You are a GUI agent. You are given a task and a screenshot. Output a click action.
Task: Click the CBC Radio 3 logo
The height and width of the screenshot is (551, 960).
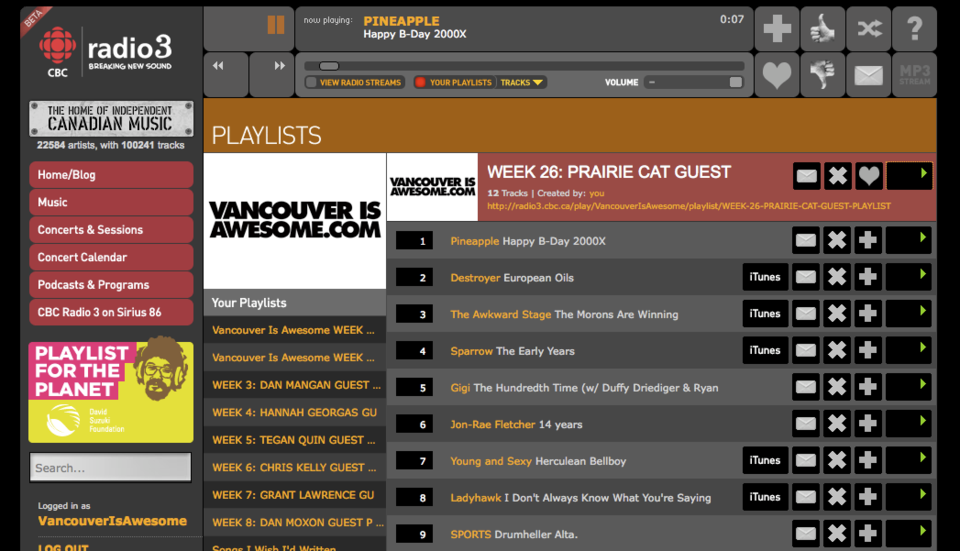[x=107, y=52]
